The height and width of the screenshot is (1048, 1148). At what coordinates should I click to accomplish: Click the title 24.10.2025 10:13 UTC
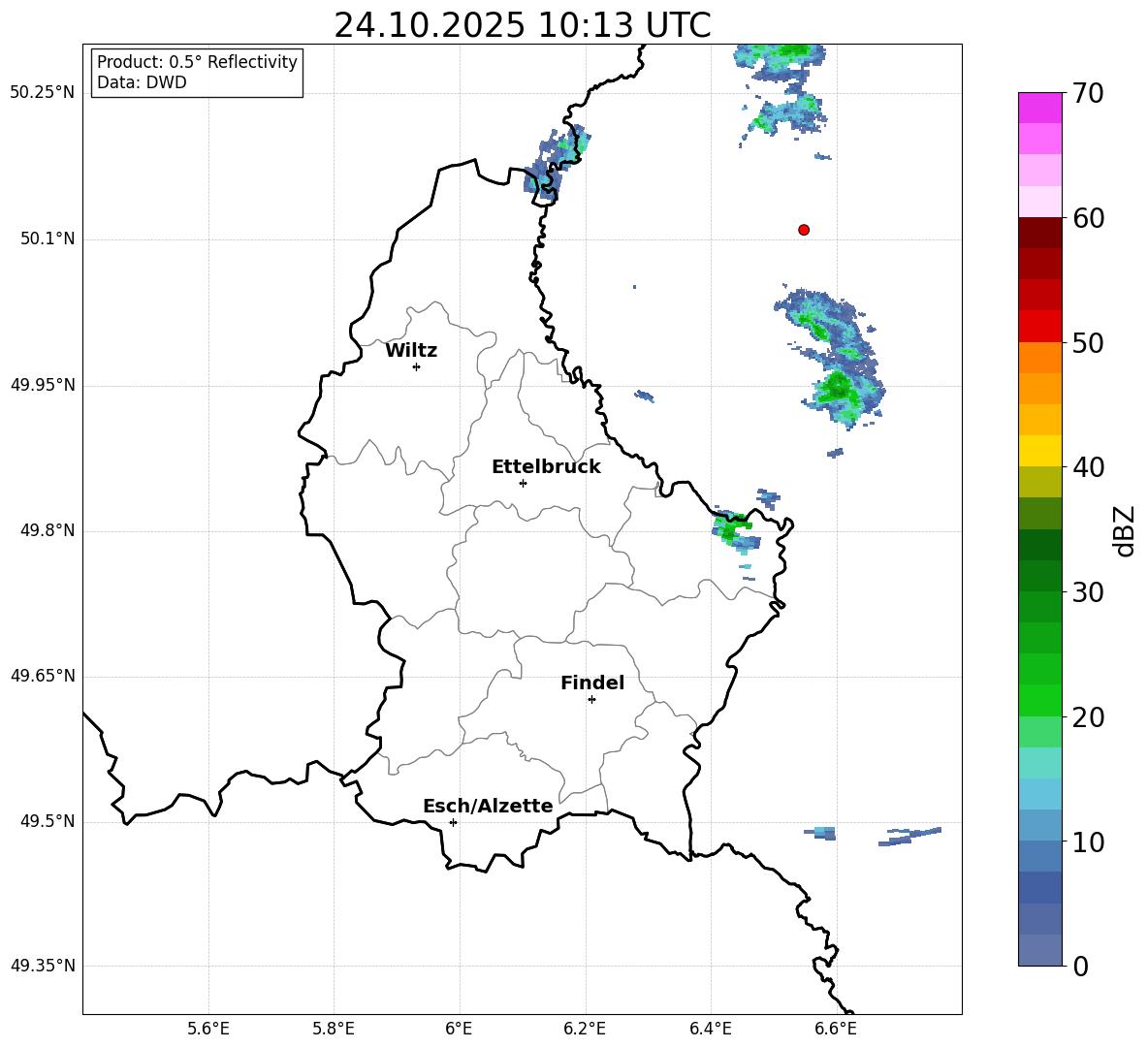coord(523,25)
